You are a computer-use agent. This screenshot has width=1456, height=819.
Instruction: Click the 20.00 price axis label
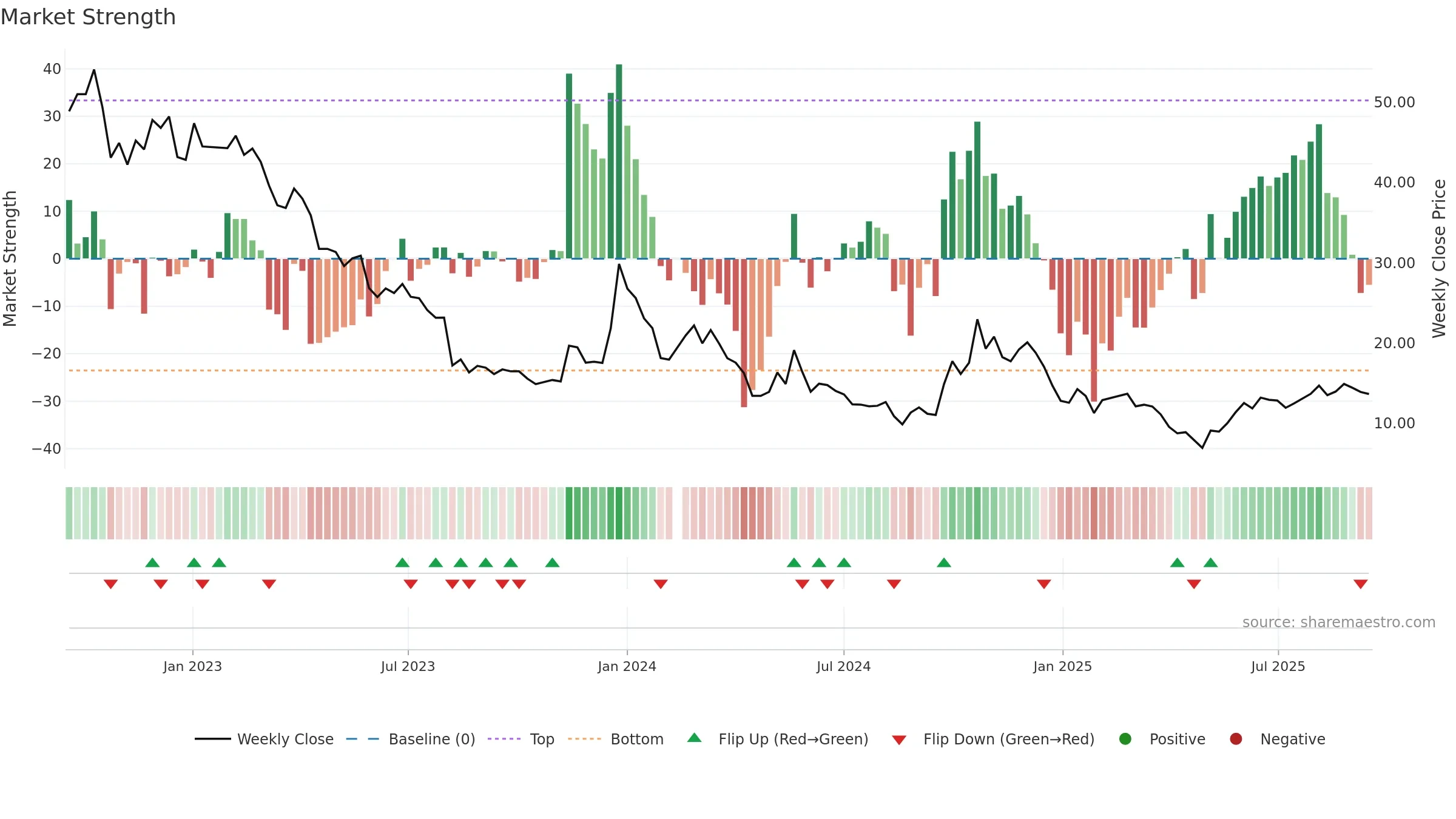pos(1394,343)
